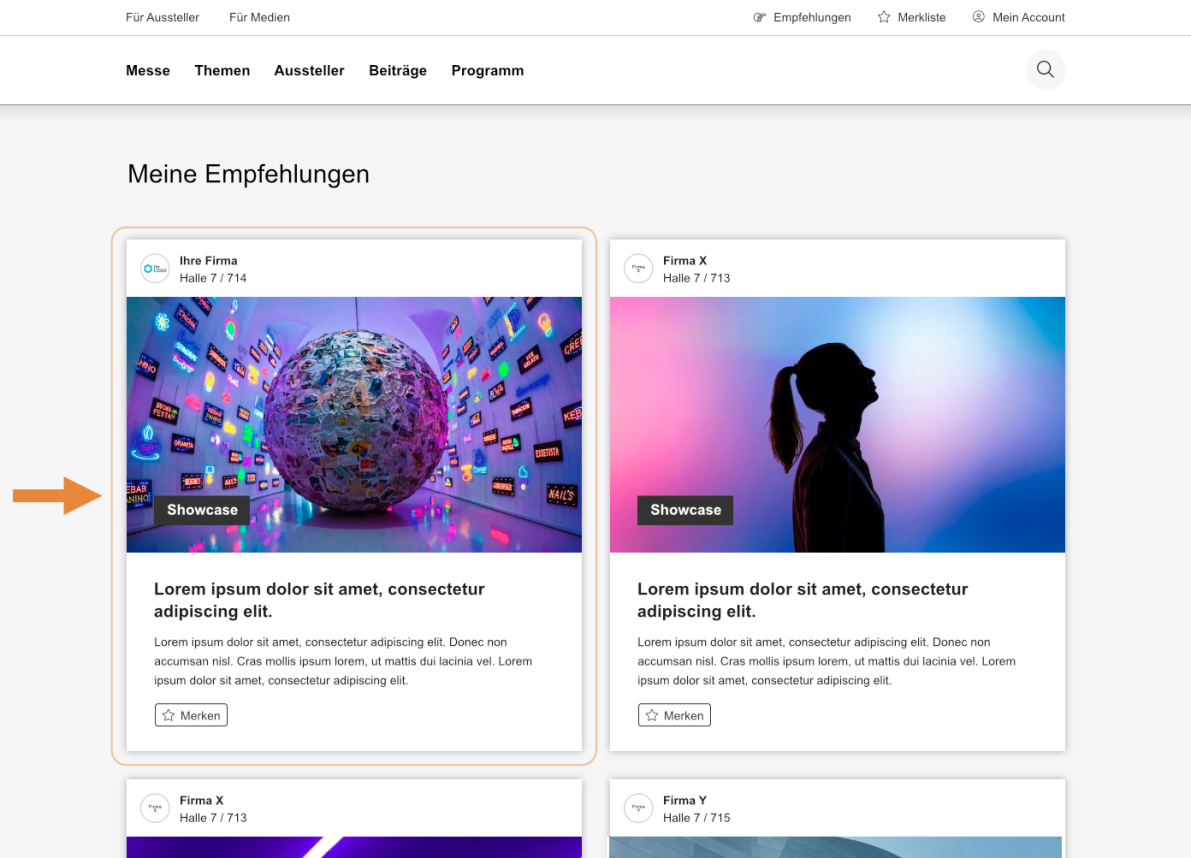Click the Showcase label on the purple sphere image
The height and width of the screenshot is (858, 1191).
click(x=201, y=510)
